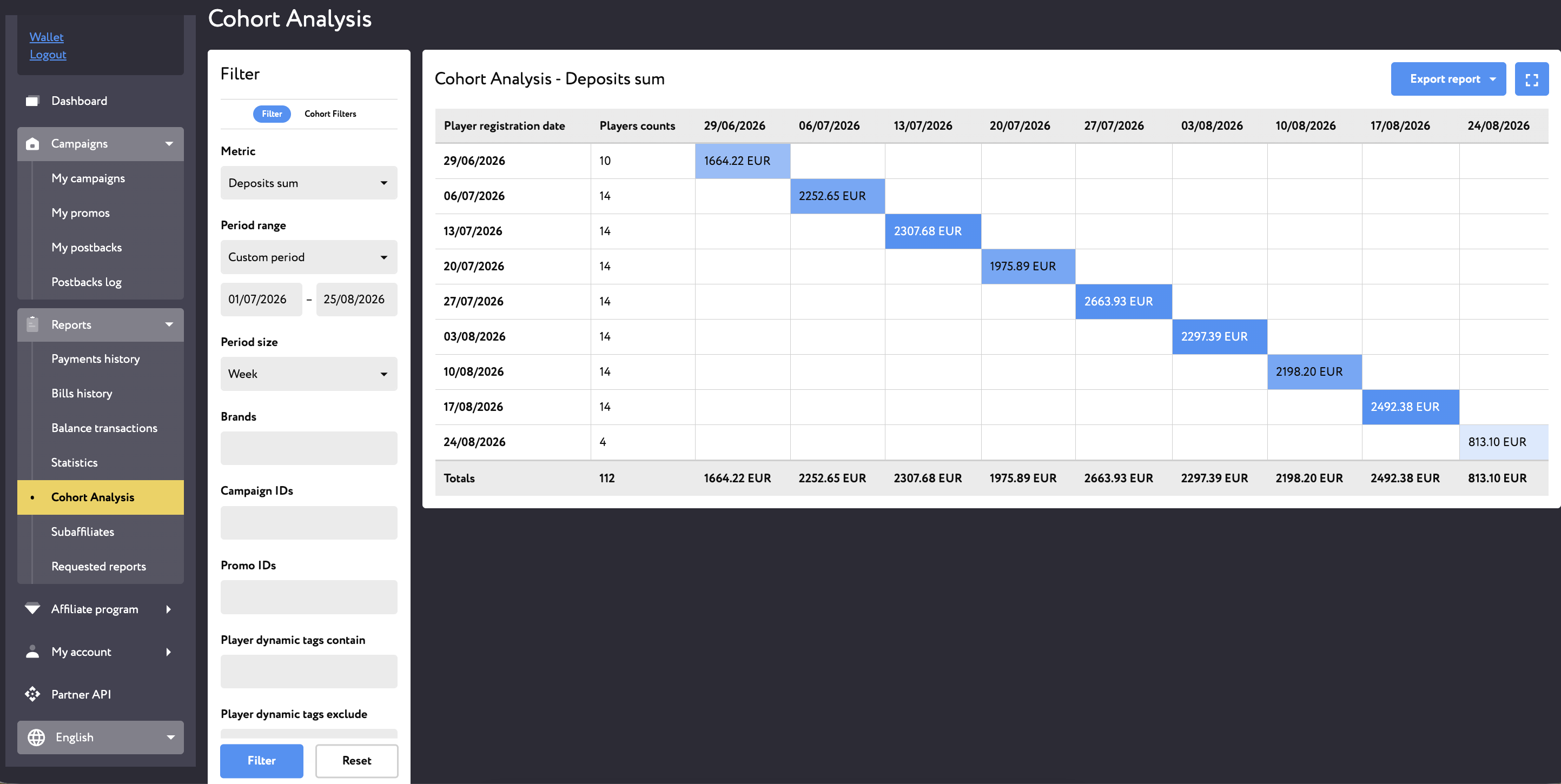Click the My account person icon
Screen dimensions: 1561x784
[x=32, y=652]
